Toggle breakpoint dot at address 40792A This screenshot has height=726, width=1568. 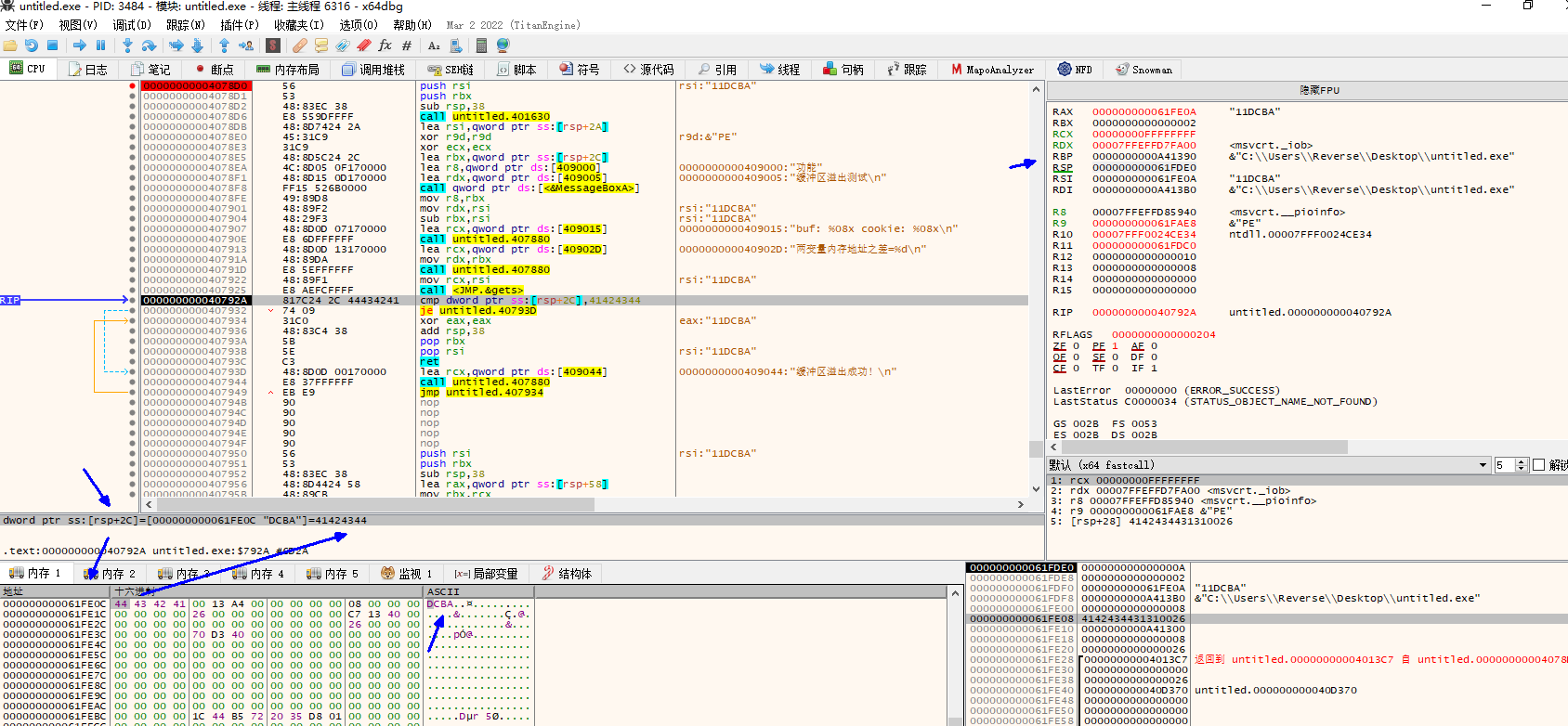tap(132, 300)
